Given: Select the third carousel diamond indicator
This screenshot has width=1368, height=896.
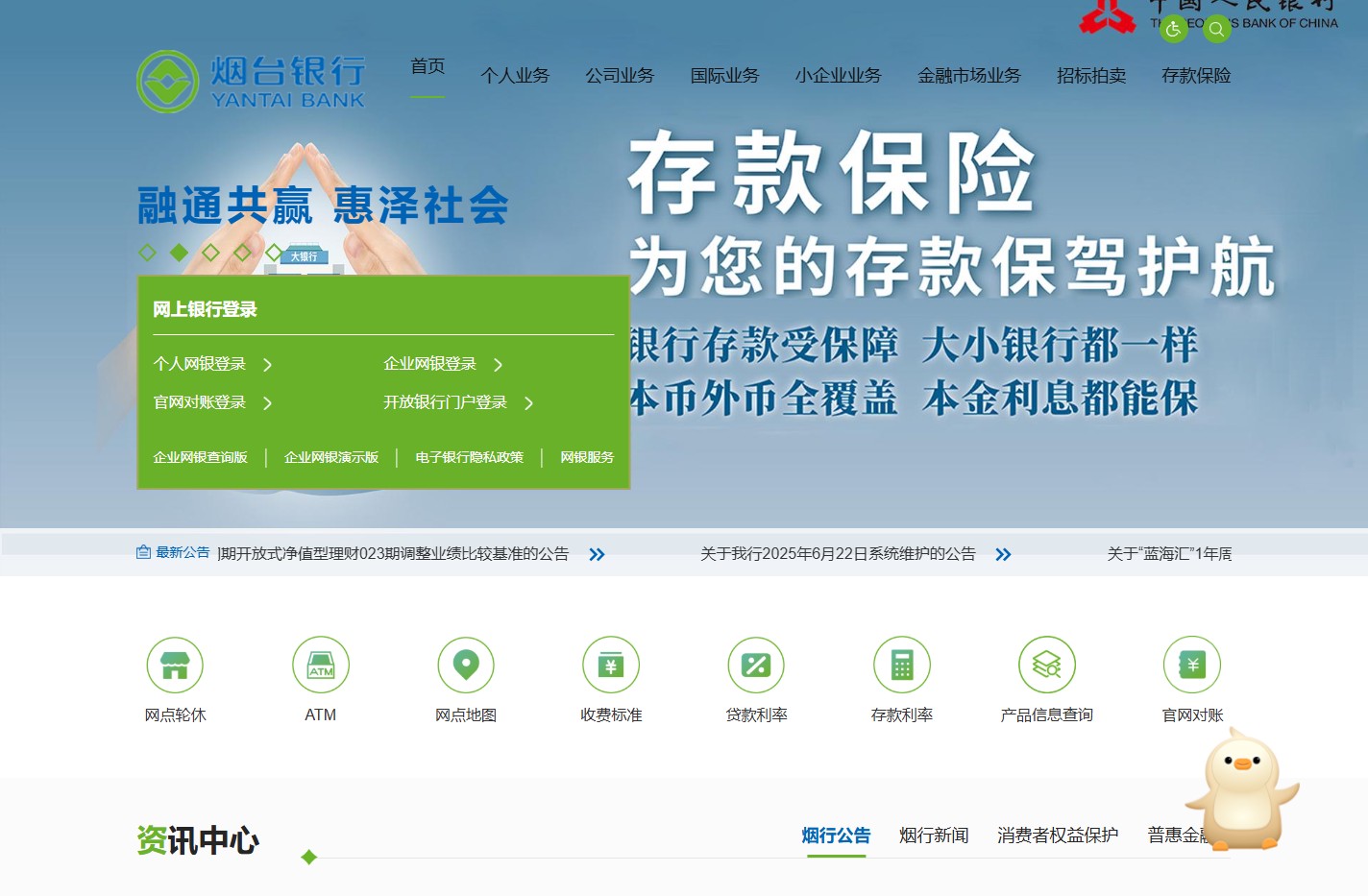Looking at the screenshot, I should [210, 253].
